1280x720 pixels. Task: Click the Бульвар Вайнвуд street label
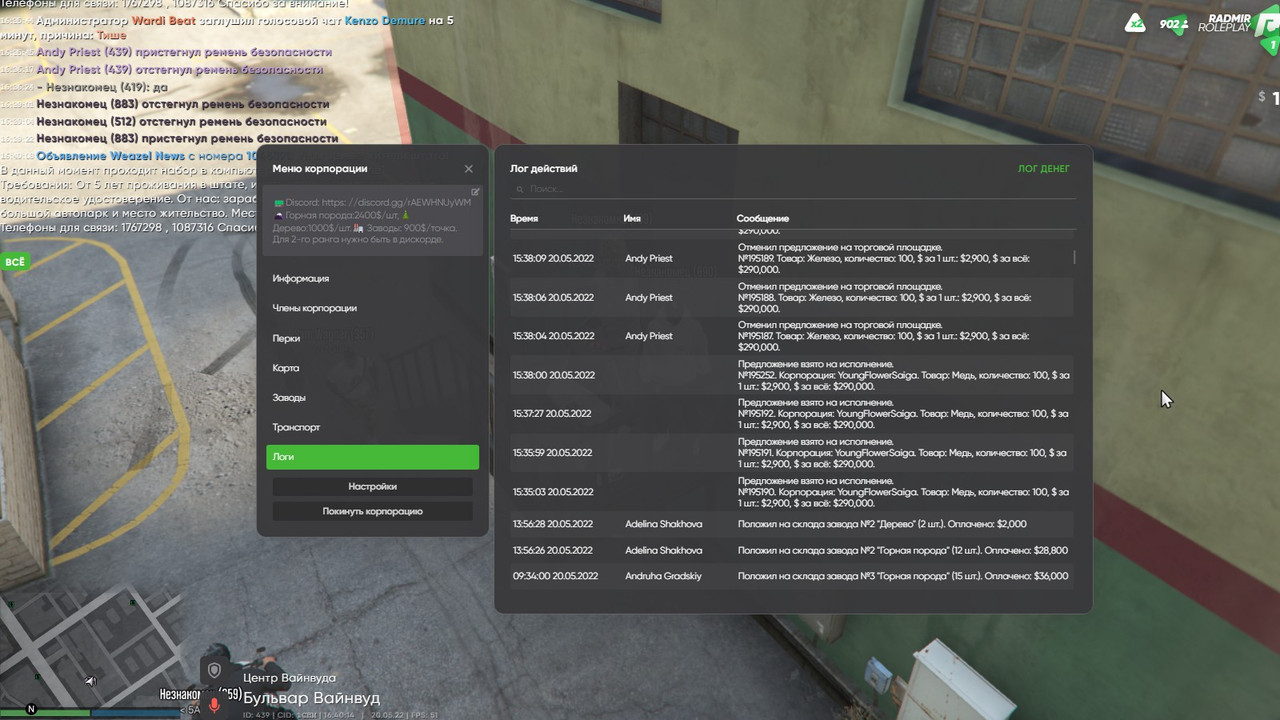312,698
